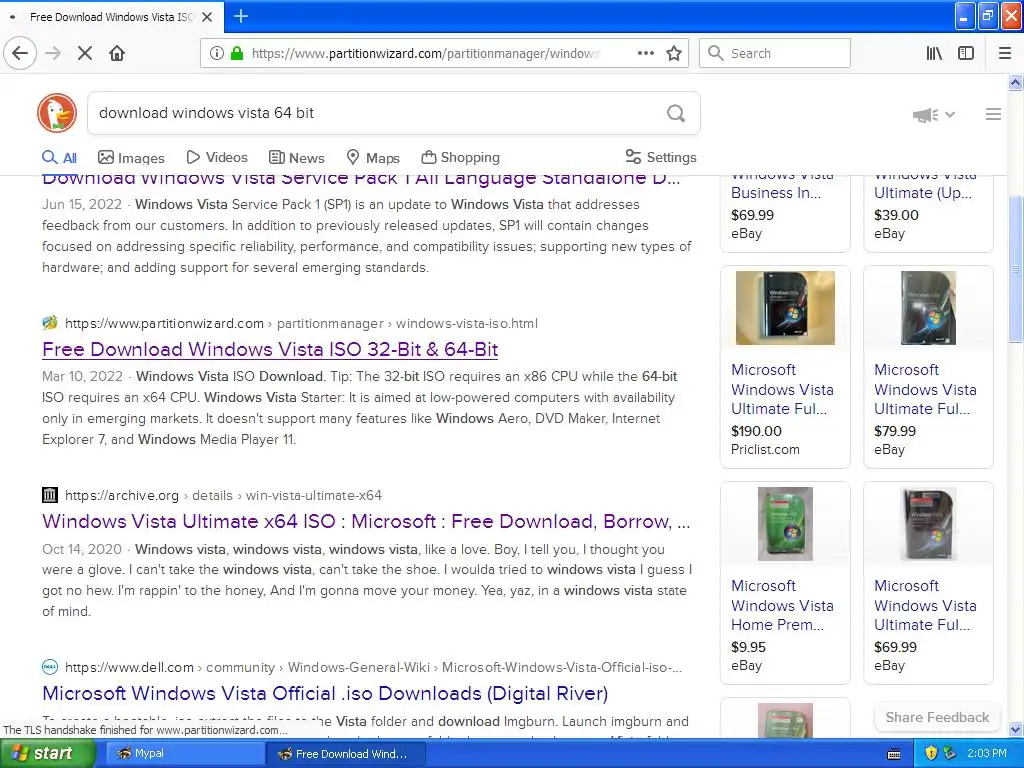Image resolution: width=1024 pixels, height=768 pixels.
Task: Switch to the Shopping tab
Action: point(460,157)
